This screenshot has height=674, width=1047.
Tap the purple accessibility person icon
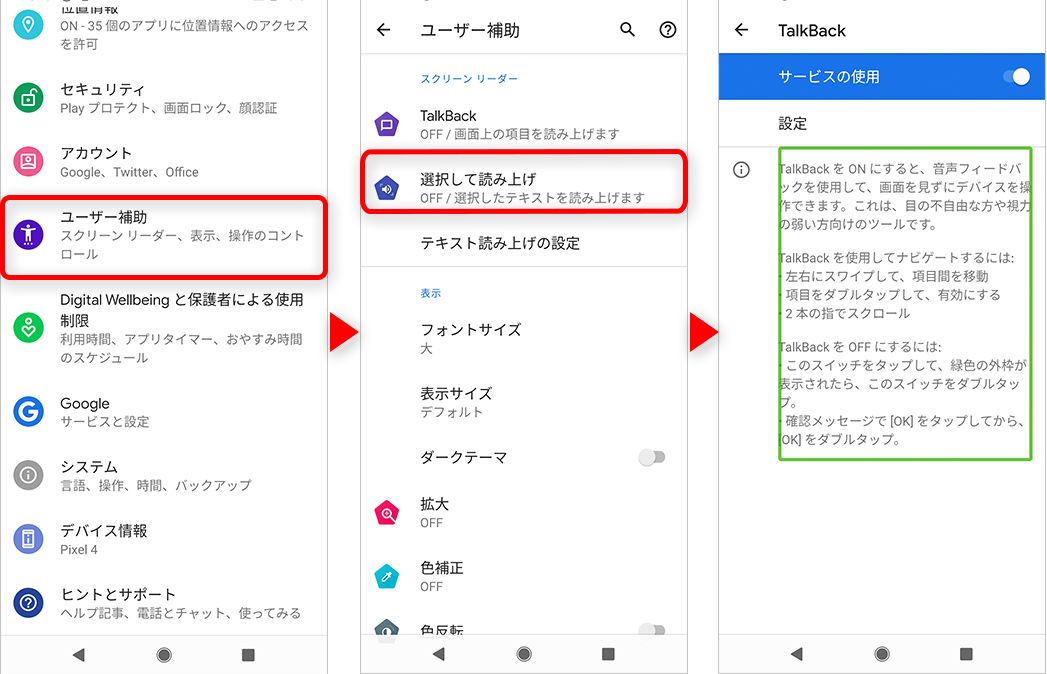[28, 234]
